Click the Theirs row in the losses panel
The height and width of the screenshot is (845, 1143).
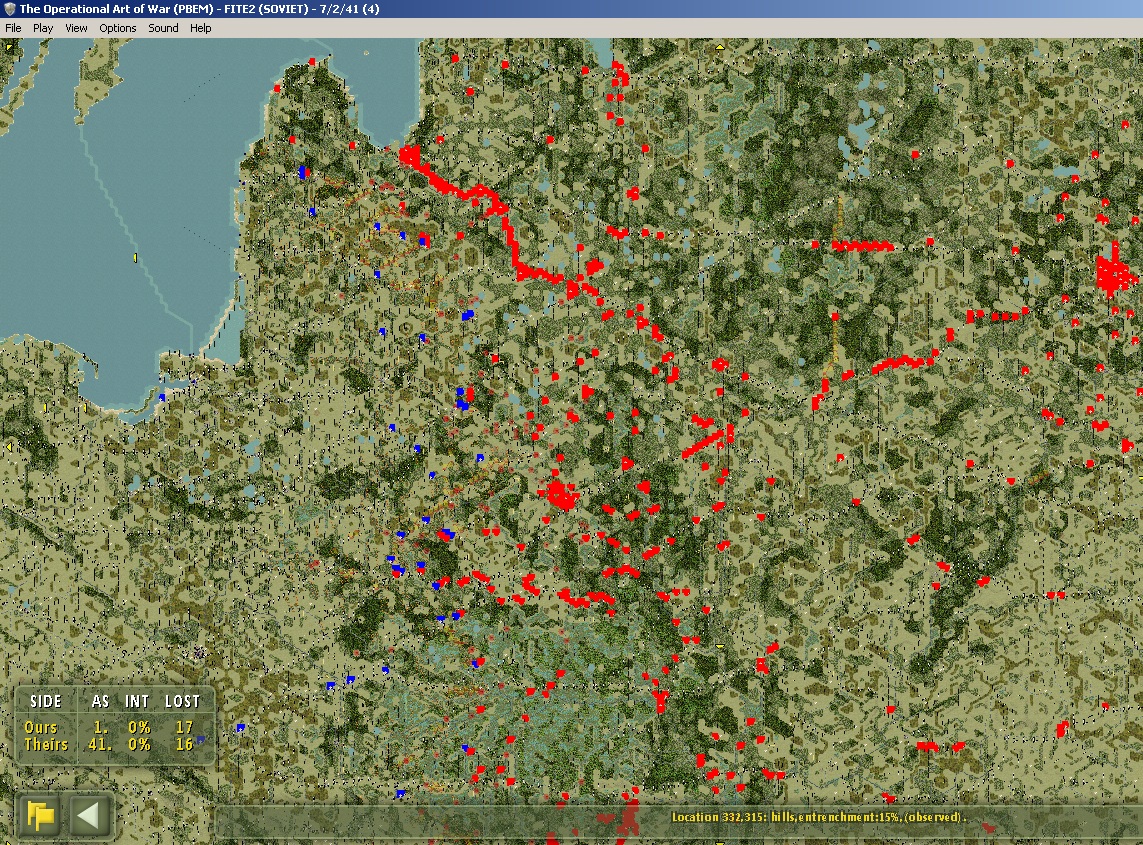tap(109, 744)
